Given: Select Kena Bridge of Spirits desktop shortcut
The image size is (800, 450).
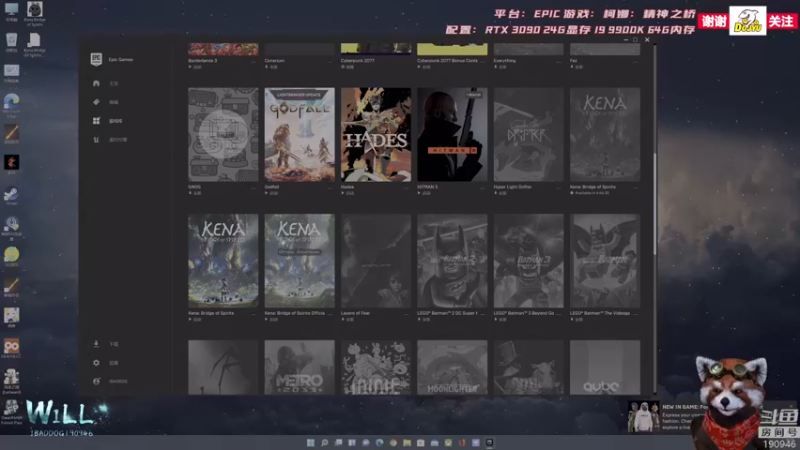Looking at the screenshot, I should click(x=35, y=13).
